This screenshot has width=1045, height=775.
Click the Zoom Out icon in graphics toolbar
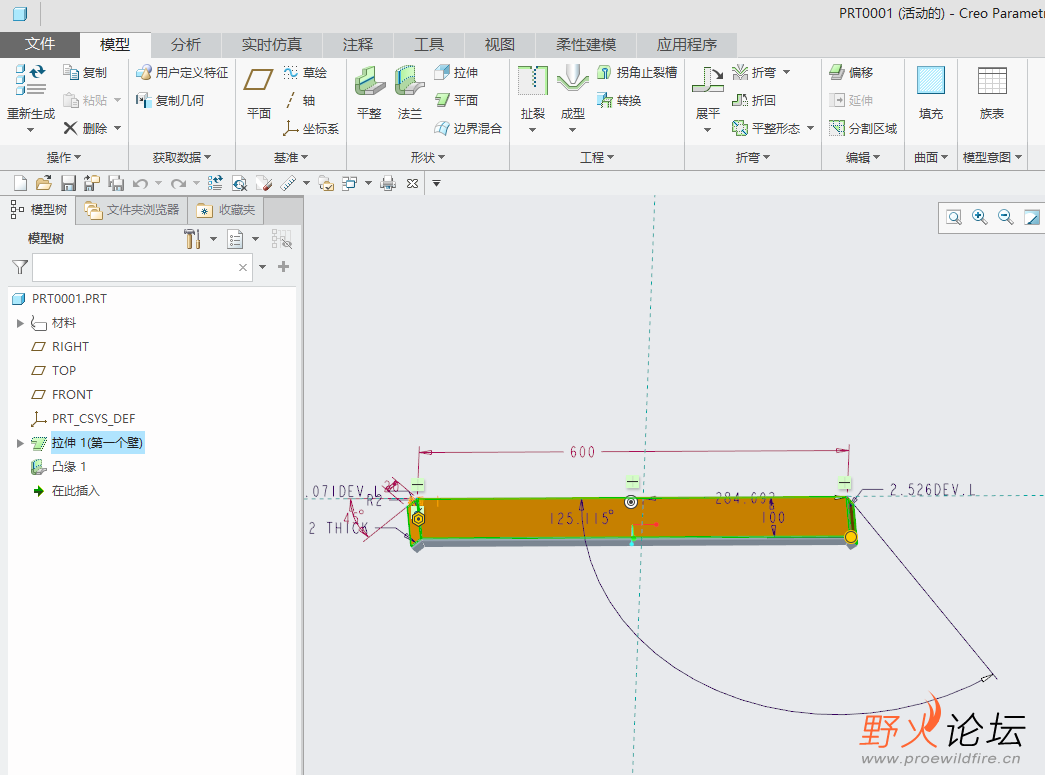click(x=1006, y=217)
